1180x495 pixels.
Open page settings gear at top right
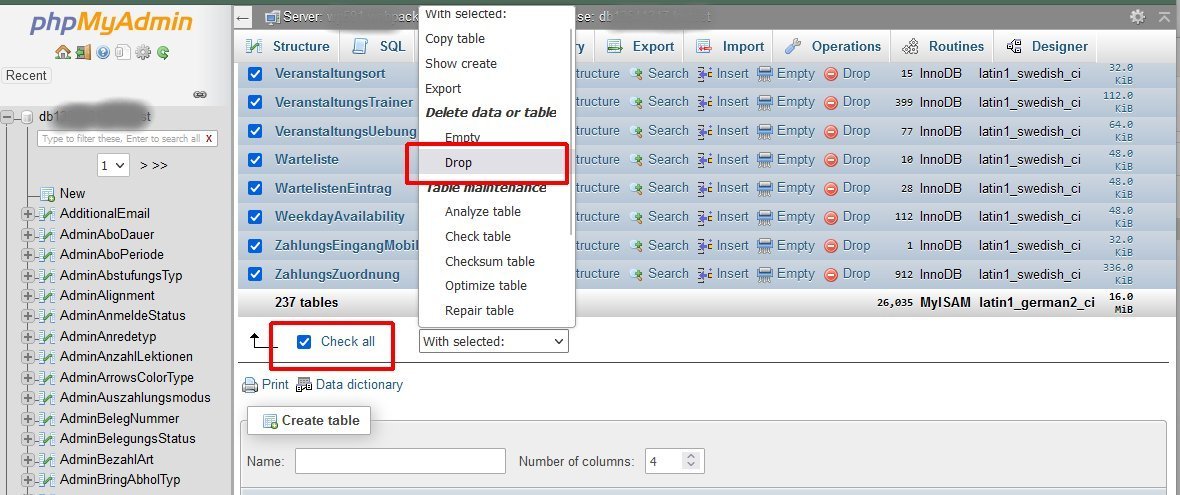1137,17
